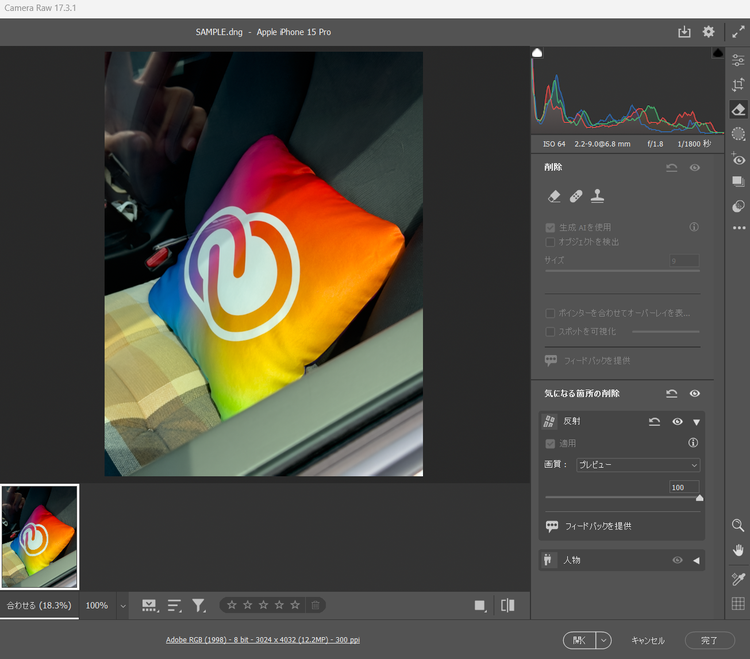Open the sort order icon
750x659 pixels.
pos(175,605)
